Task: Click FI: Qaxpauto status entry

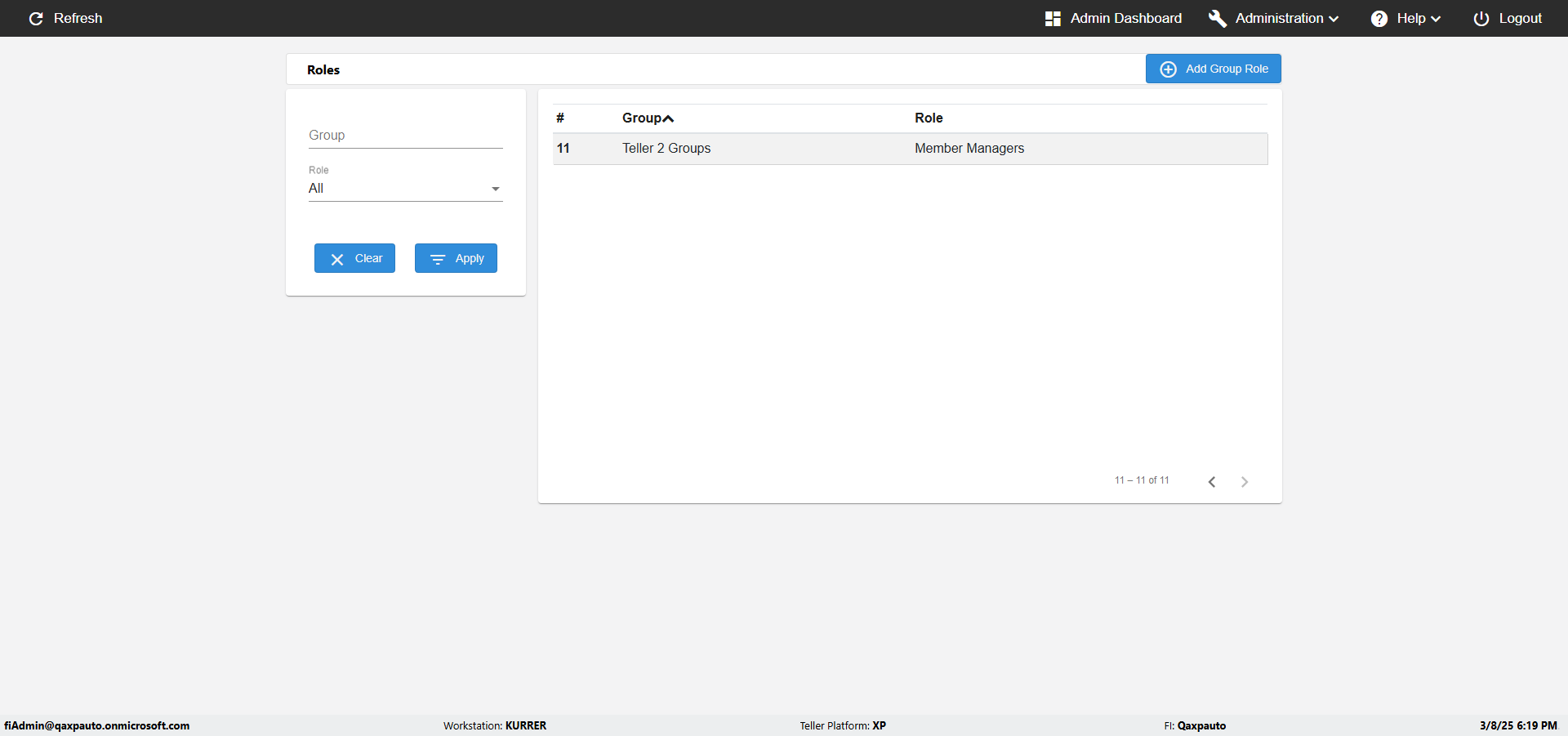Action: point(1195,725)
